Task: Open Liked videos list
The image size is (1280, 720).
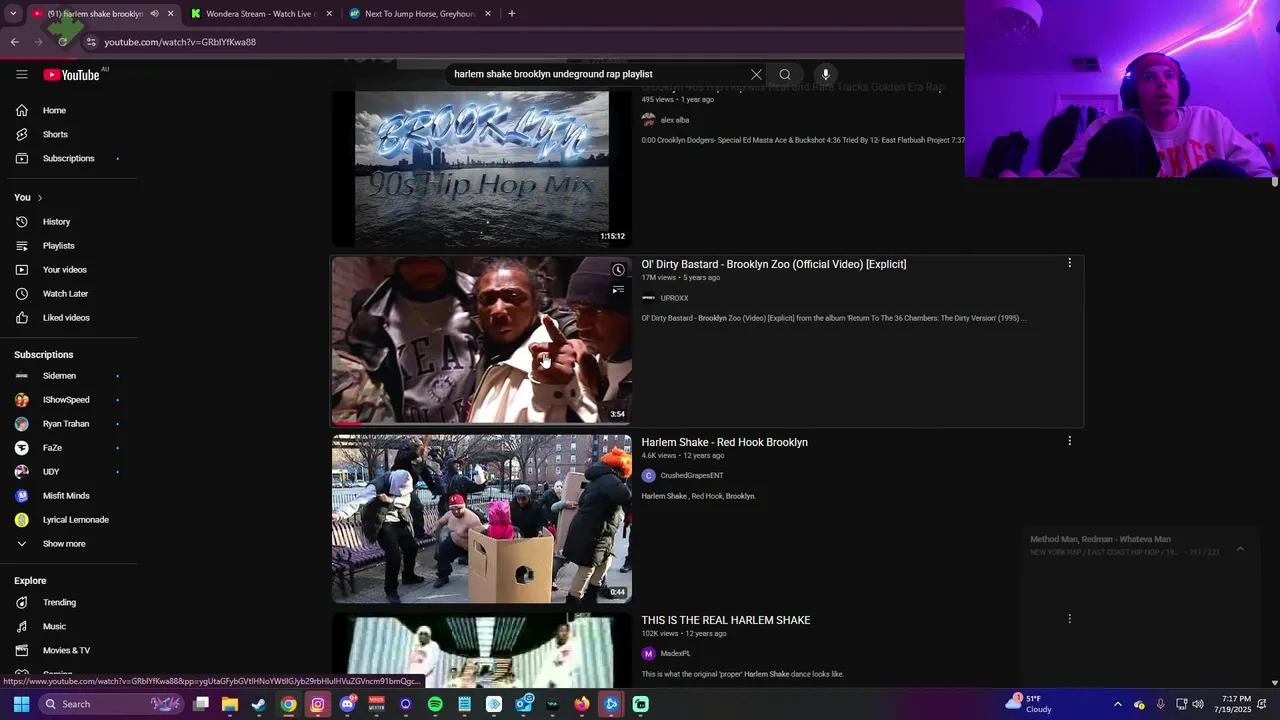Action: coord(68,317)
